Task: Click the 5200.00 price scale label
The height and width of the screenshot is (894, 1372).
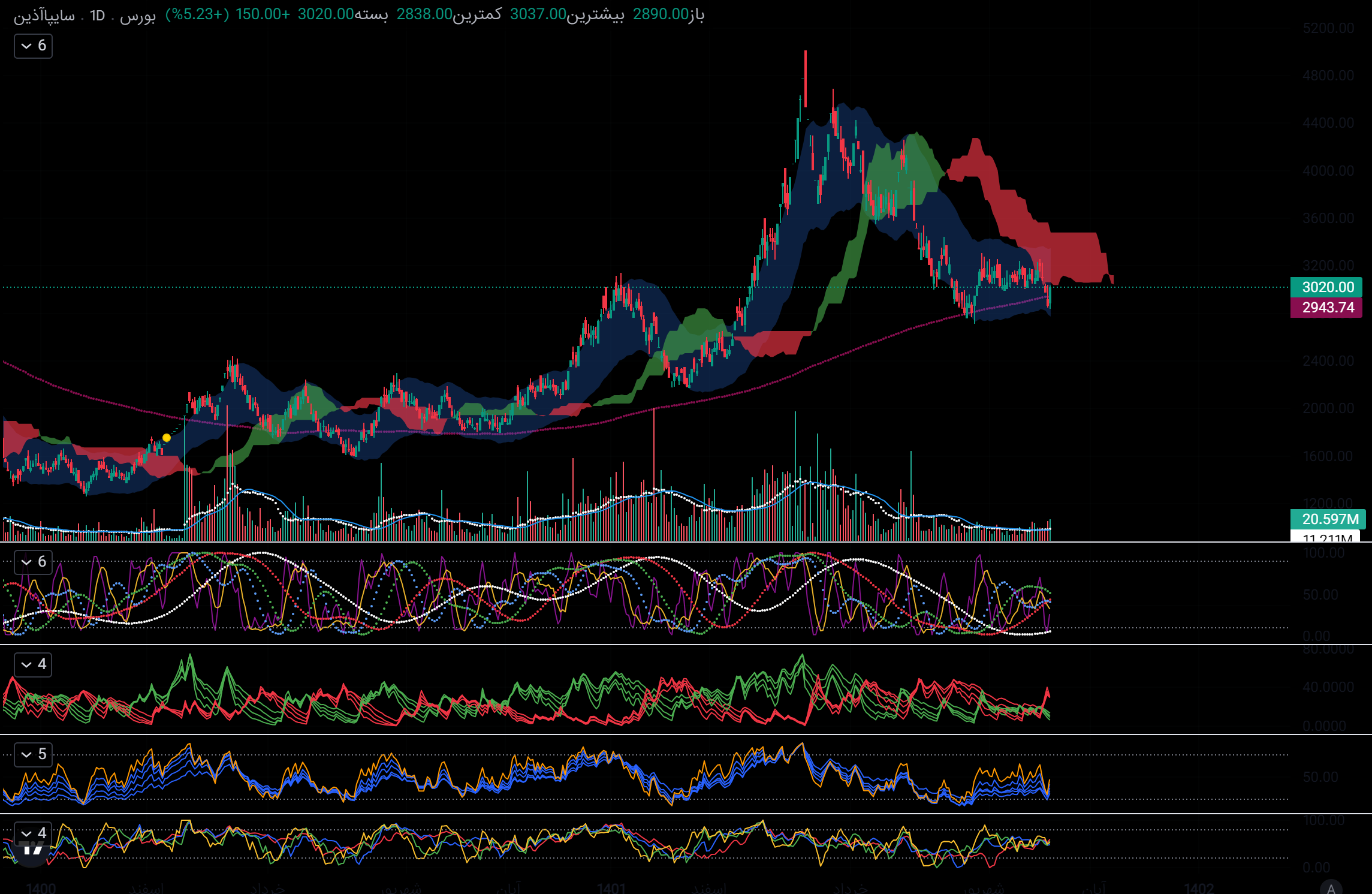Action: 1328,28
